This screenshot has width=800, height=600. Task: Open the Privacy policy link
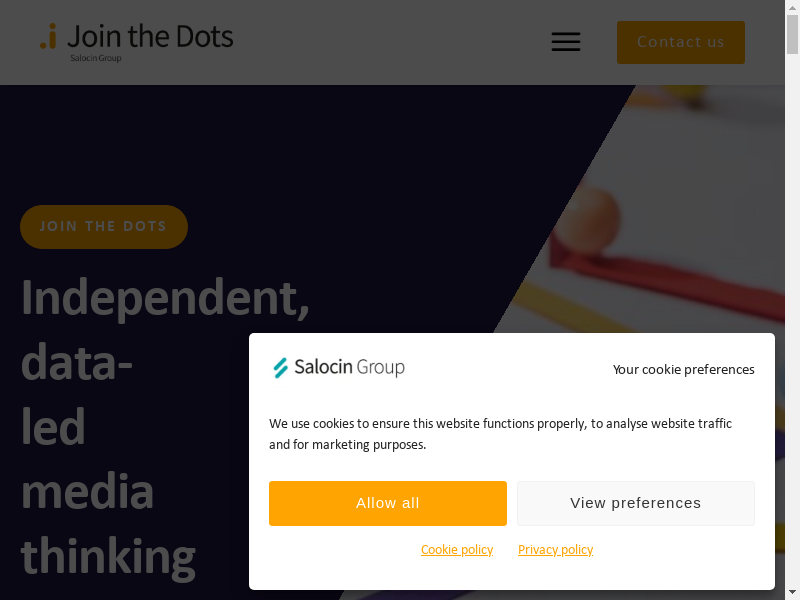tap(555, 550)
